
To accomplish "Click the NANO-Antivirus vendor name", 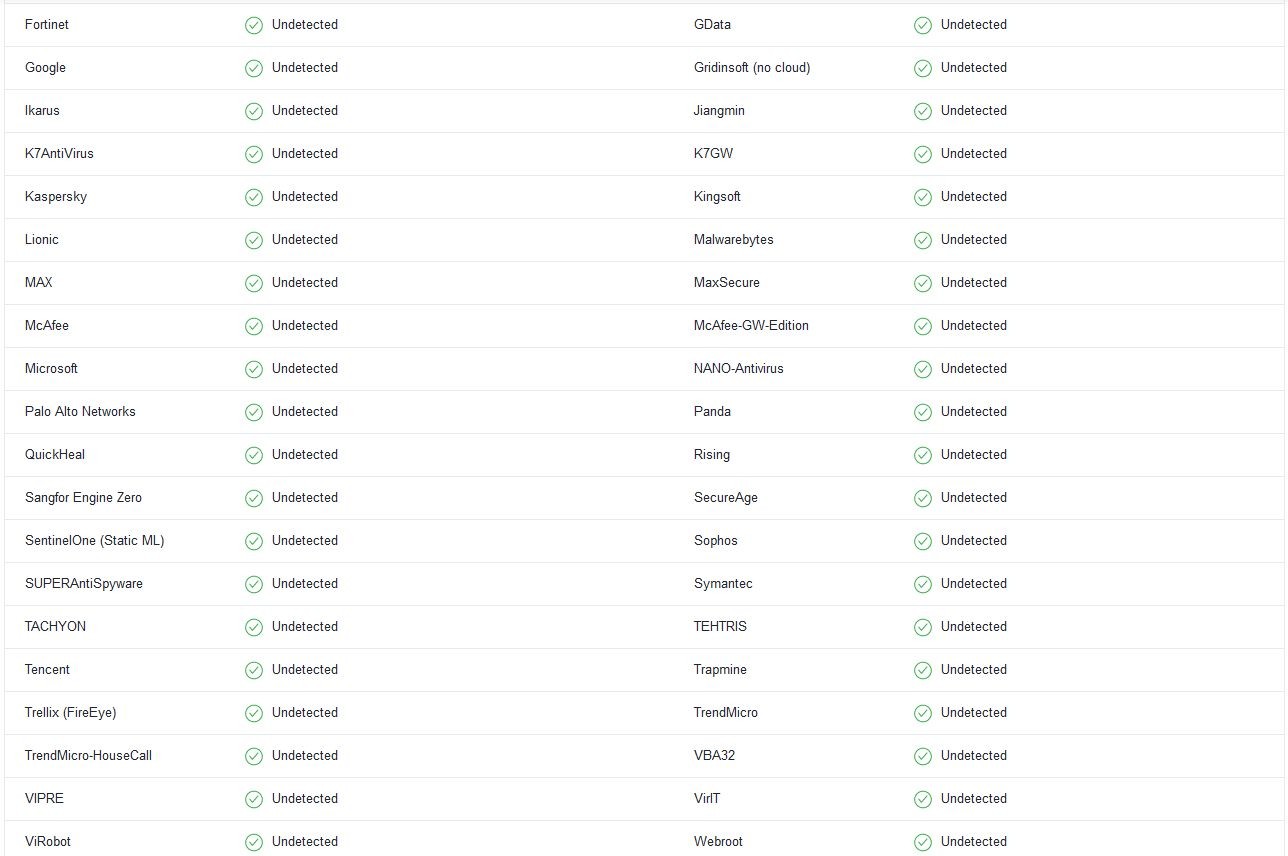I will pyautogui.click(x=738, y=369).
